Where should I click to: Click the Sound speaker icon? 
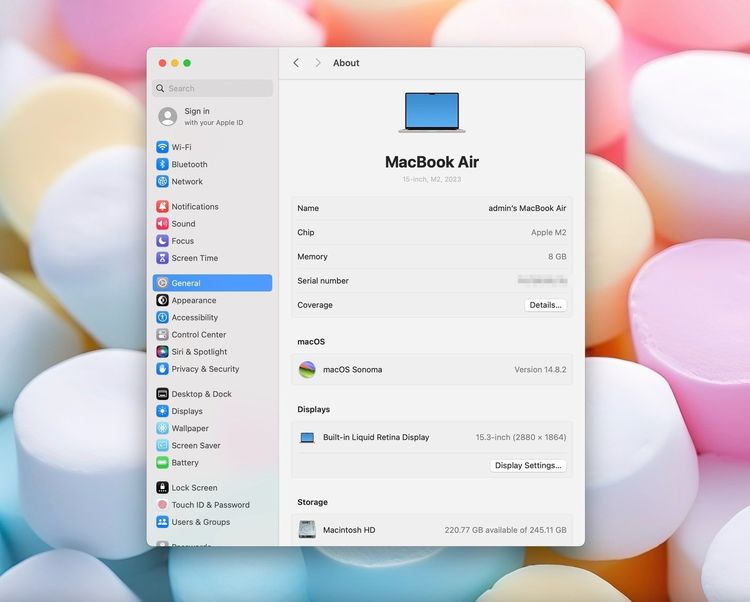pyautogui.click(x=162, y=223)
